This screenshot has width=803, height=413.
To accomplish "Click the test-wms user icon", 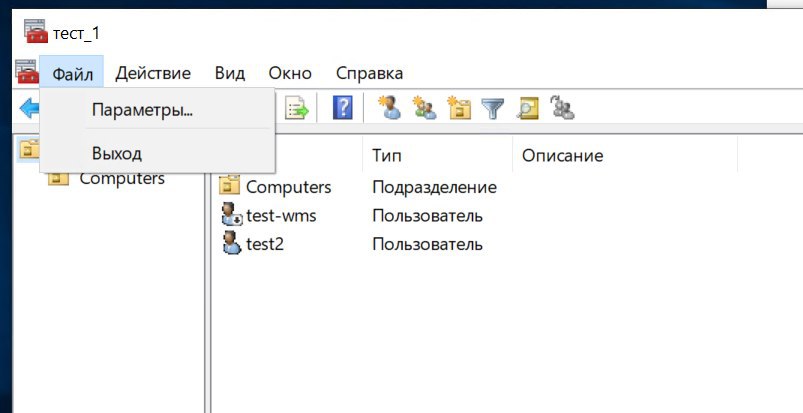I will click(231, 215).
